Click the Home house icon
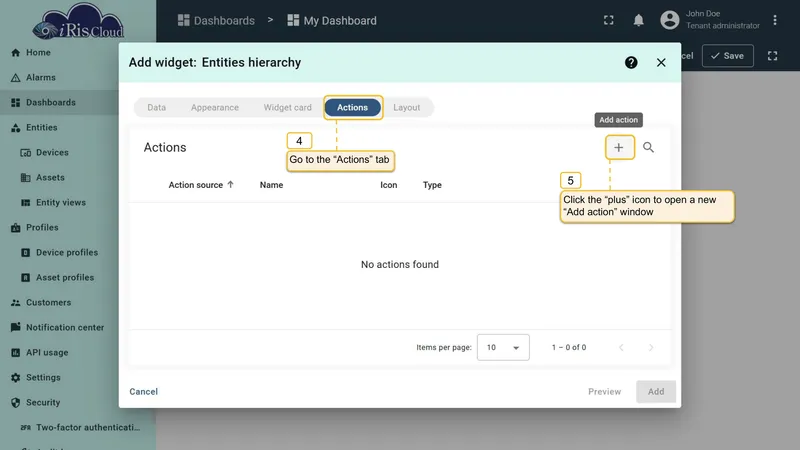Image resolution: width=800 pixels, height=450 pixels. click(16, 53)
